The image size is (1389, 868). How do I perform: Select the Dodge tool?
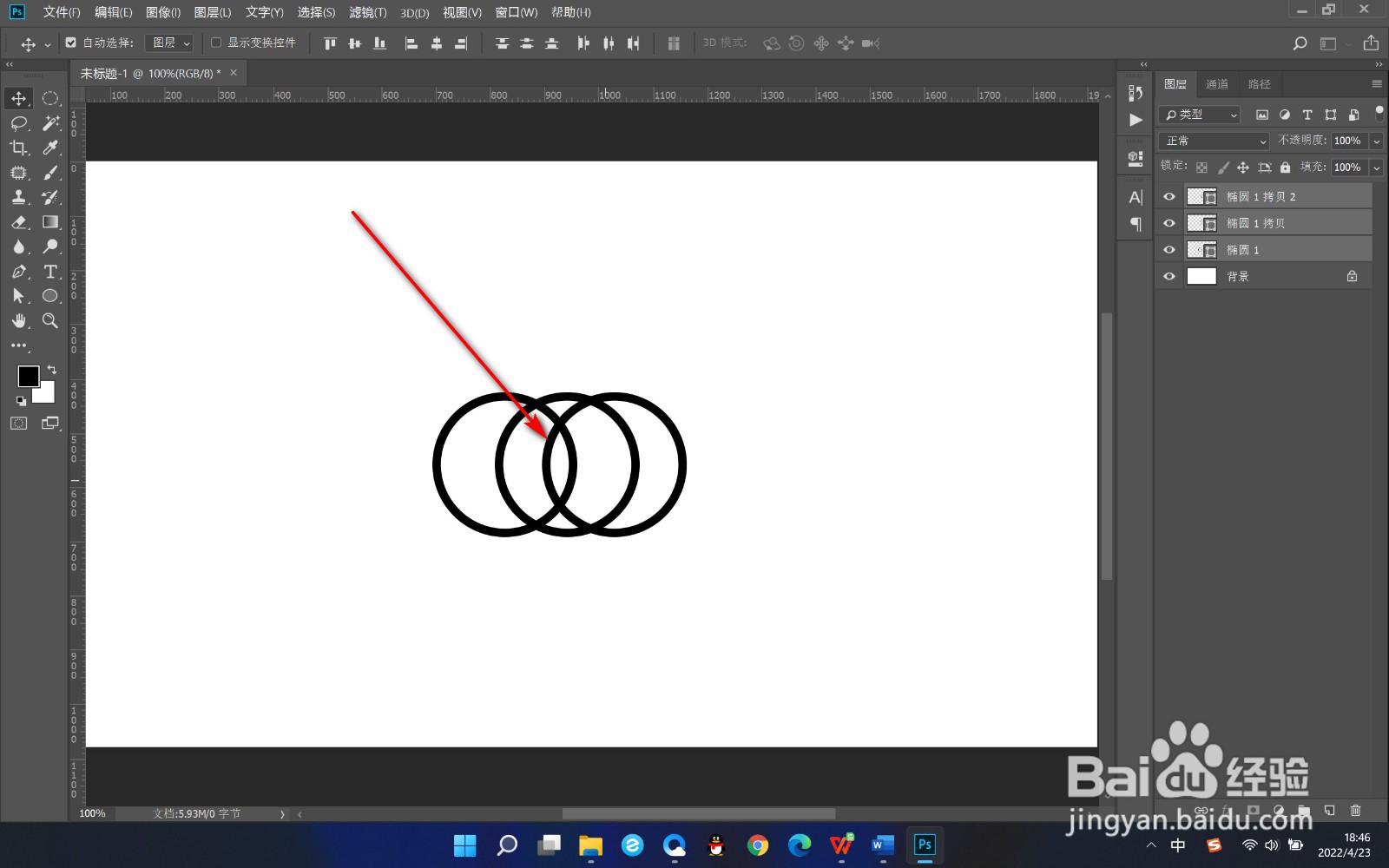(x=50, y=247)
